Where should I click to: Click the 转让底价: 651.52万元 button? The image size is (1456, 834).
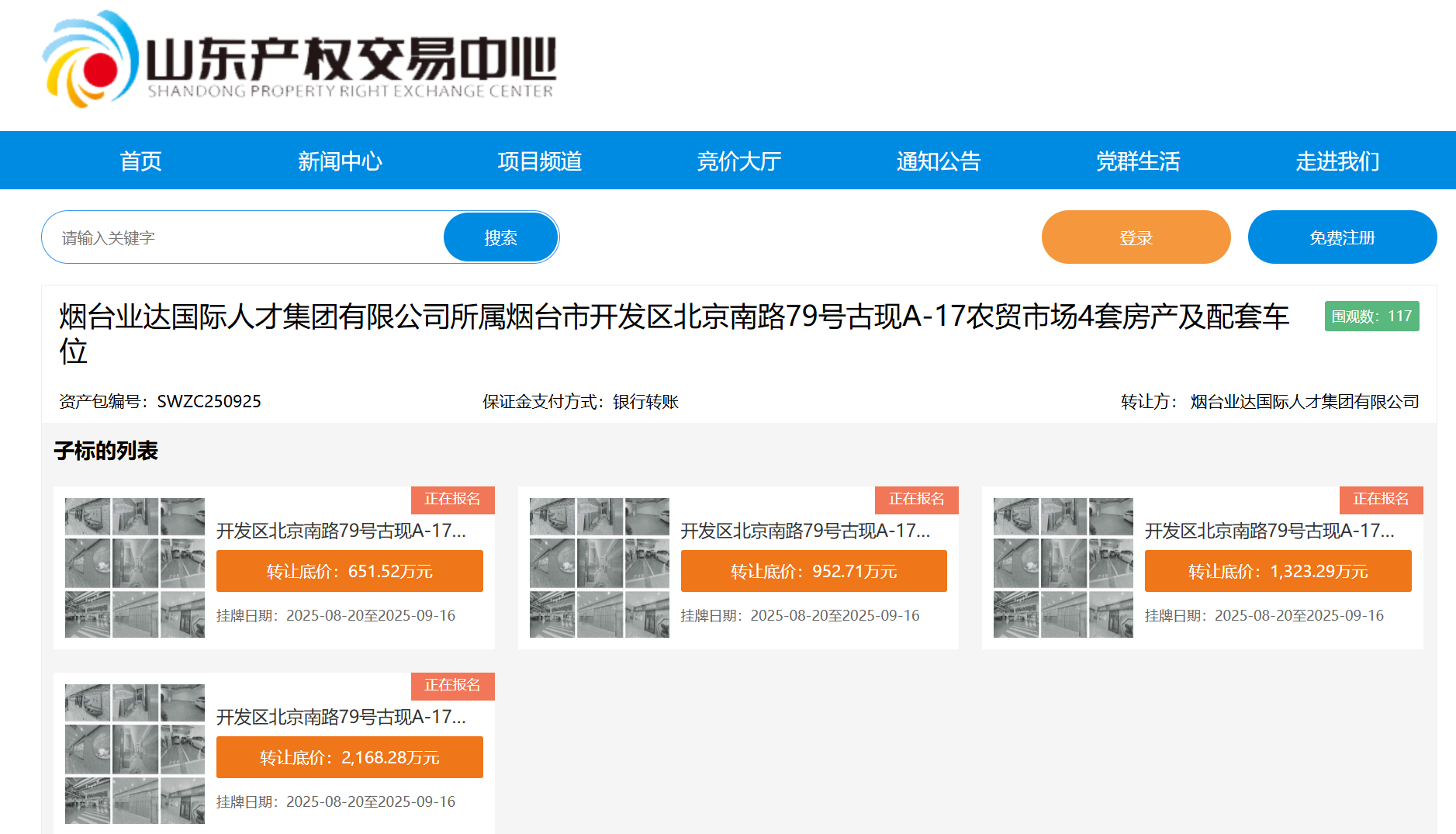pyautogui.click(x=349, y=571)
